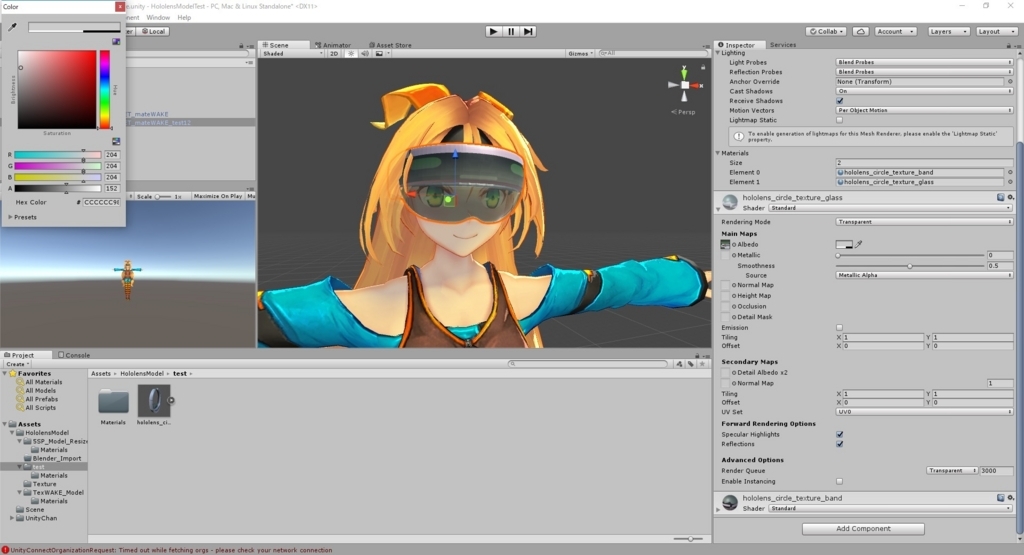Click the Pause button
The height and width of the screenshot is (555, 1024).
click(x=511, y=31)
